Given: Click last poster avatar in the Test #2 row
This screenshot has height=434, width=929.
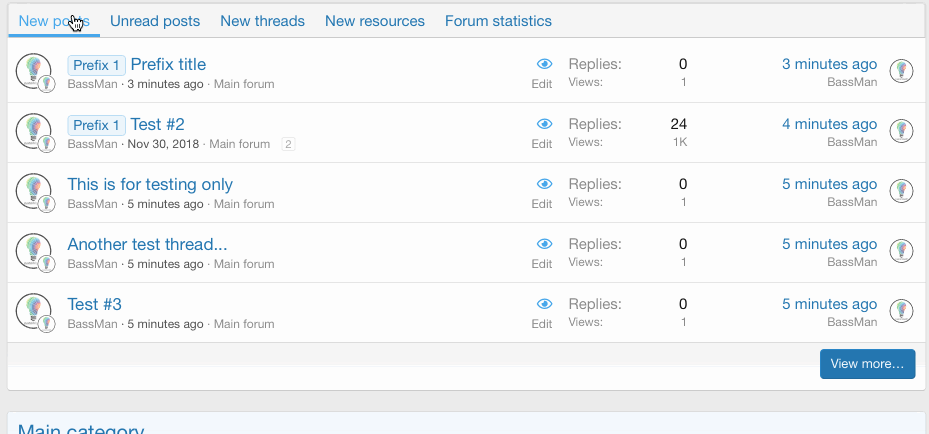Looking at the screenshot, I should [902, 131].
